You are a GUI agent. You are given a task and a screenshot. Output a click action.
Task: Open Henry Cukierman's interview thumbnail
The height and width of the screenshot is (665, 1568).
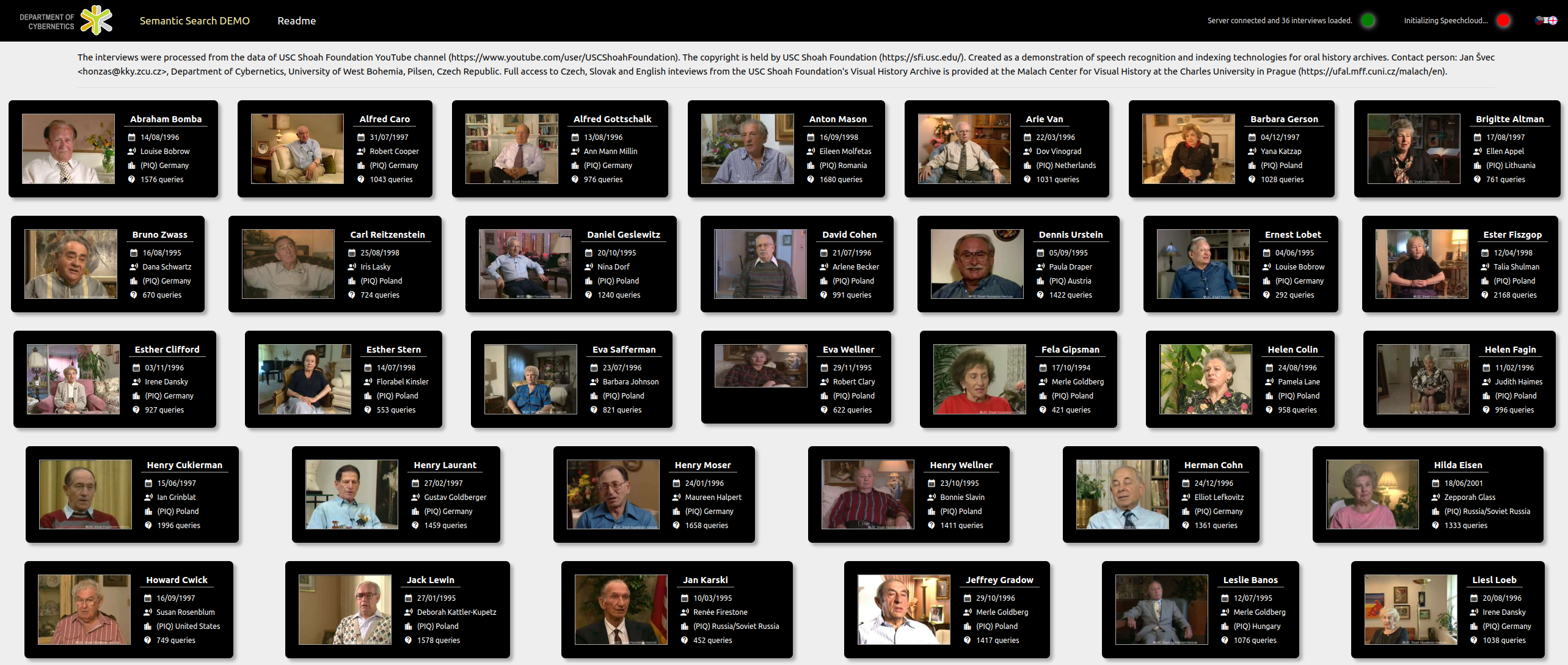[x=86, y=494]
